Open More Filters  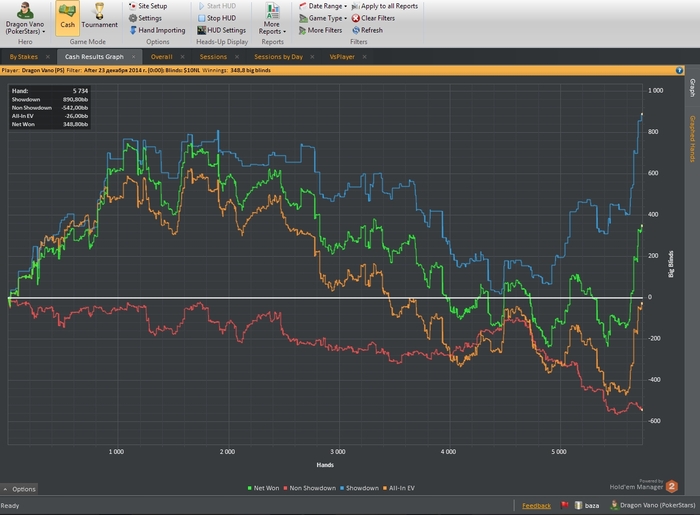(321, 30)
